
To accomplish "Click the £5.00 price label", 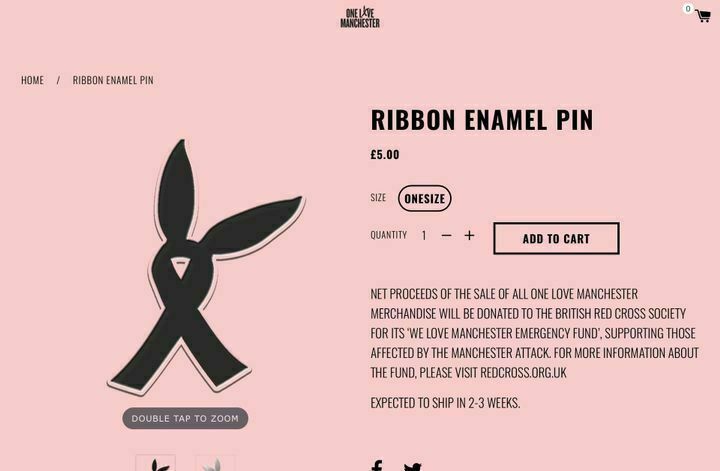I will [x=385, y=154].
